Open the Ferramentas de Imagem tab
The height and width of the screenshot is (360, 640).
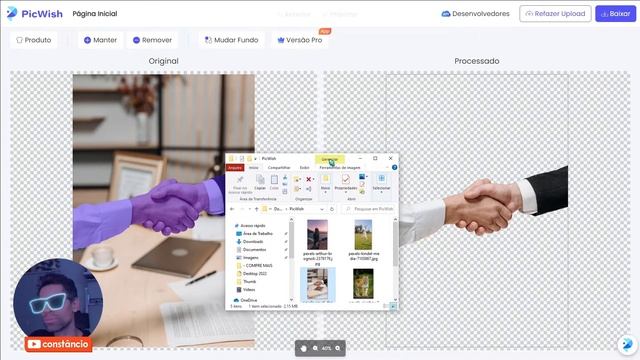340,168
